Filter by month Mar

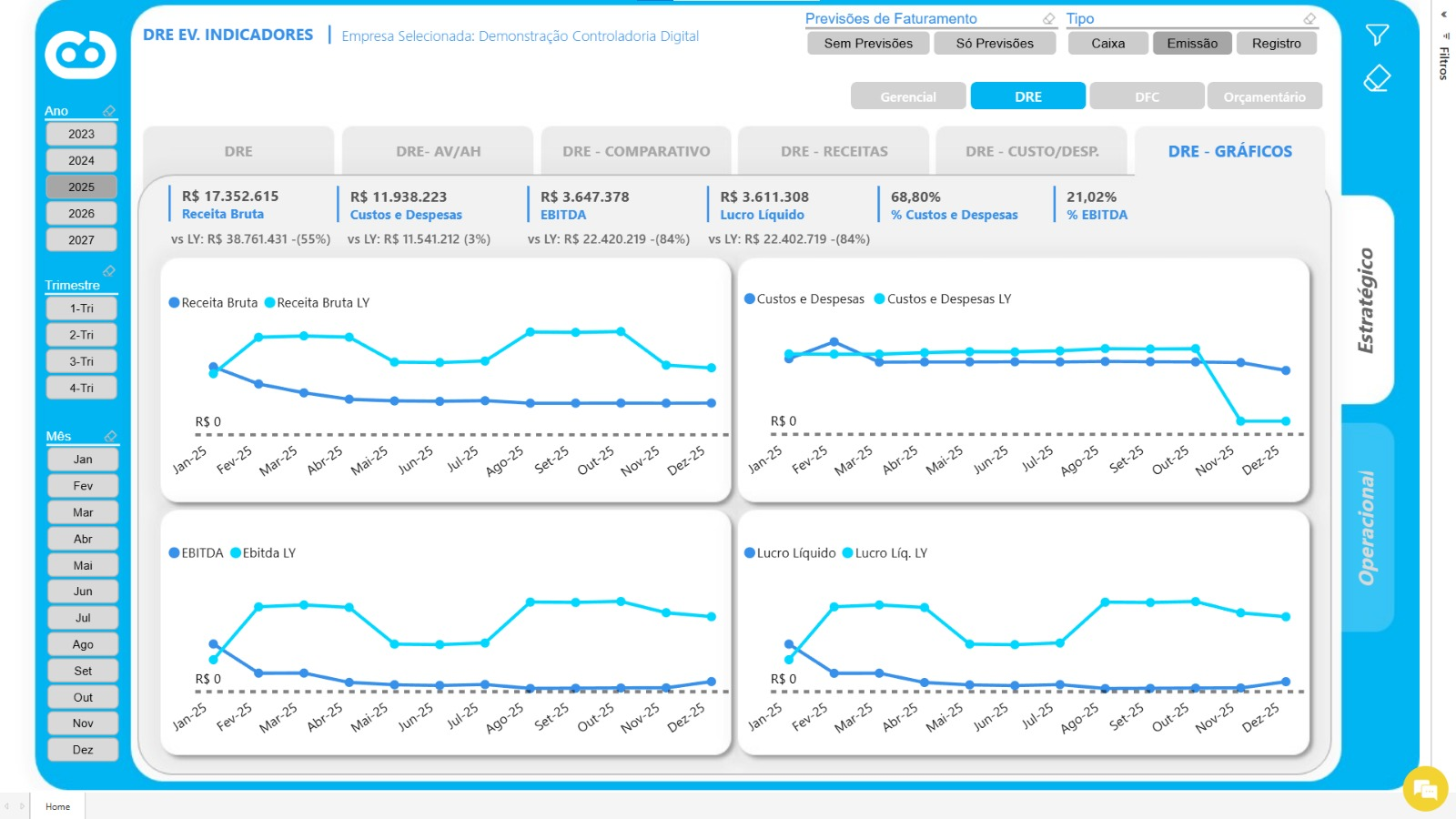pos(83,512)
